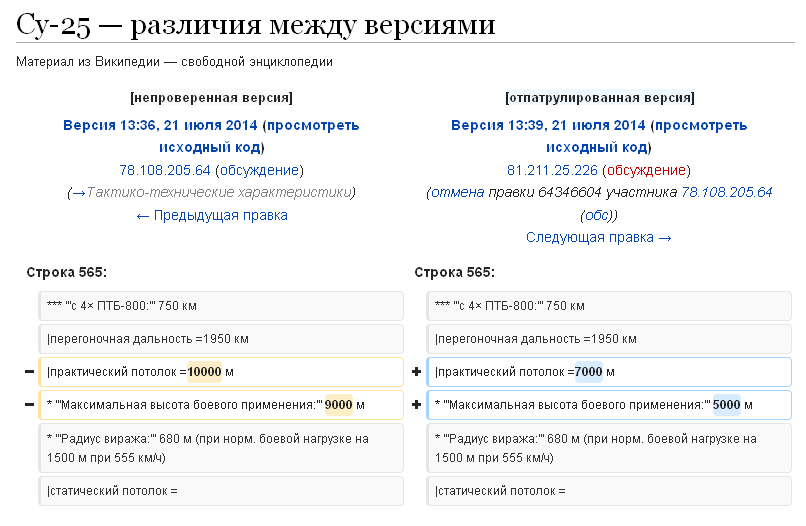Click the plus marker beside Максимальная высота 5000 м

[x=417, y=405]
